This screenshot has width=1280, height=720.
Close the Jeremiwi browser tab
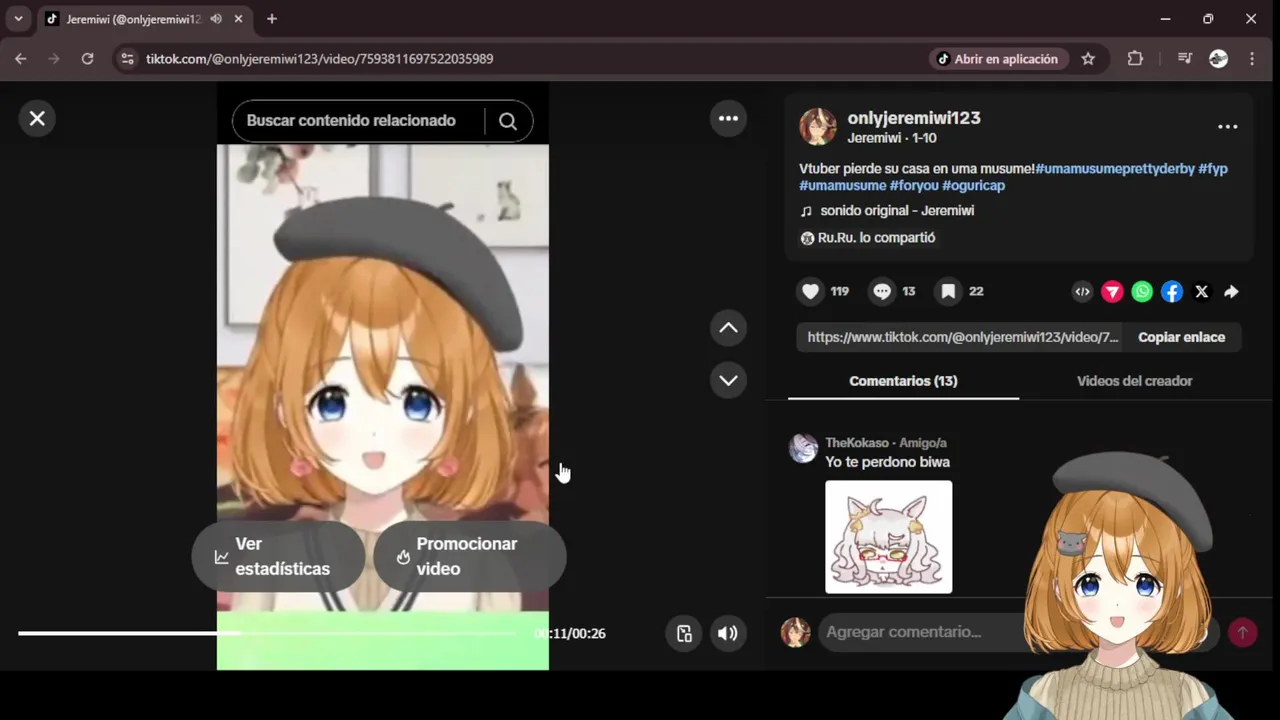tap(238, 19)
